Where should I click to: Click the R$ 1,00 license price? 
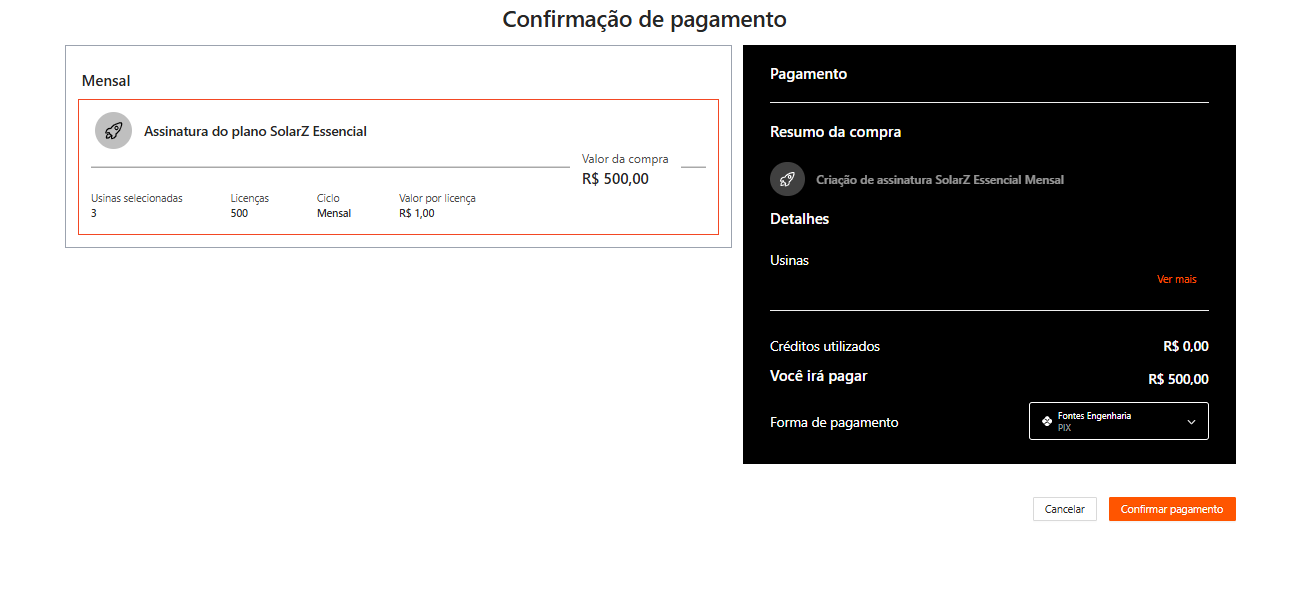coord(417,213)
